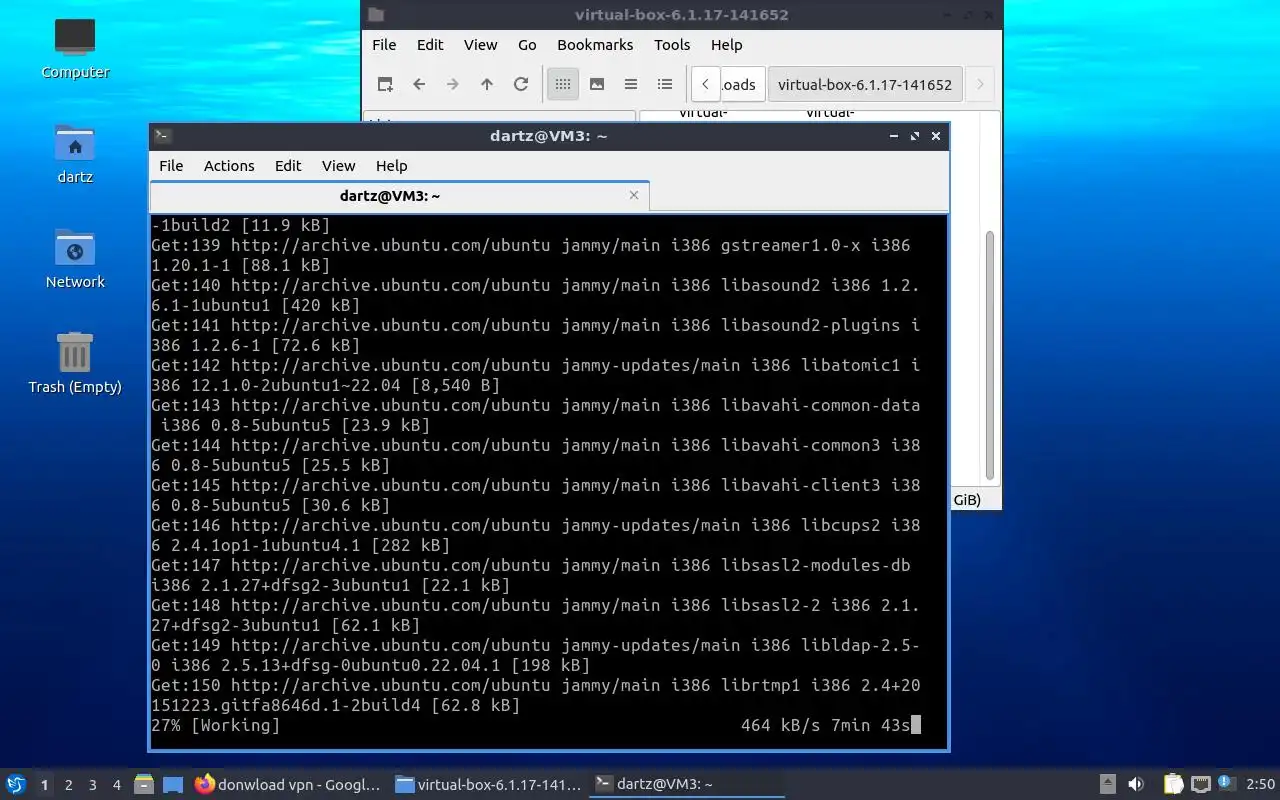Open Help menu in terminal window
Screen dimensions: 1280x800
coord(391,165)
